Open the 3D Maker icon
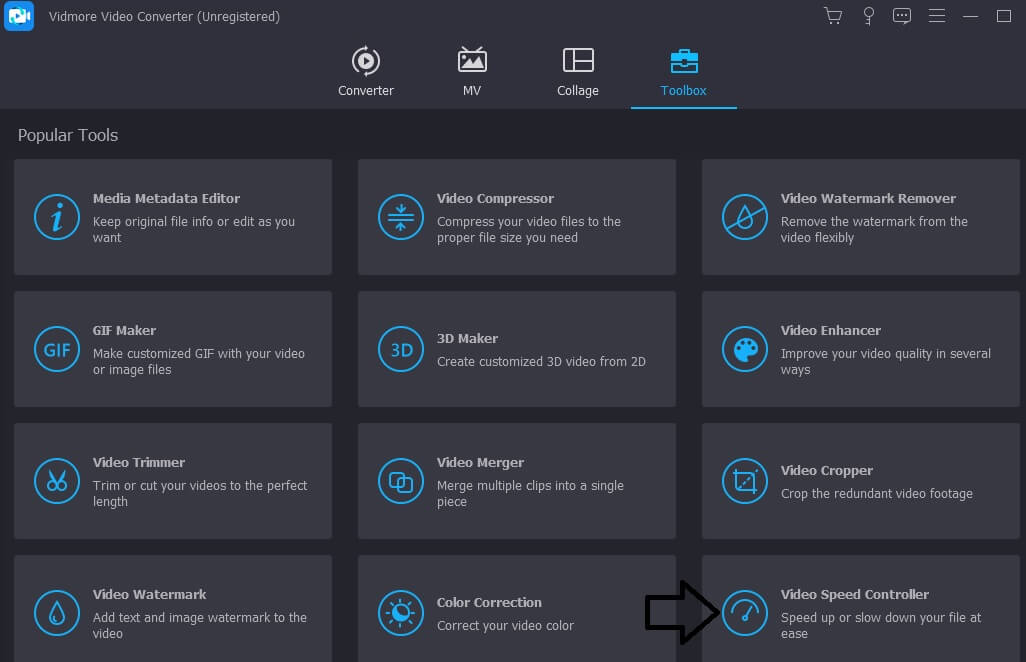 tap(401, 349)
